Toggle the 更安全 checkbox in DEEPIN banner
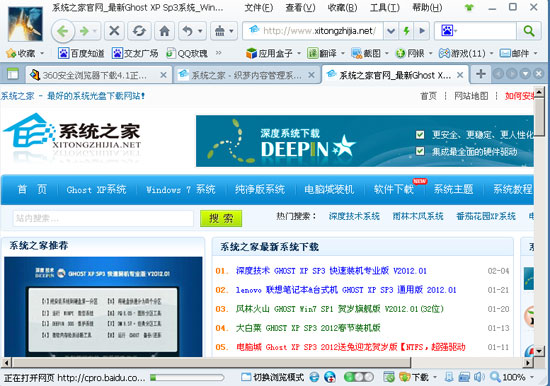The image size is (550, 386). (420, 135)
